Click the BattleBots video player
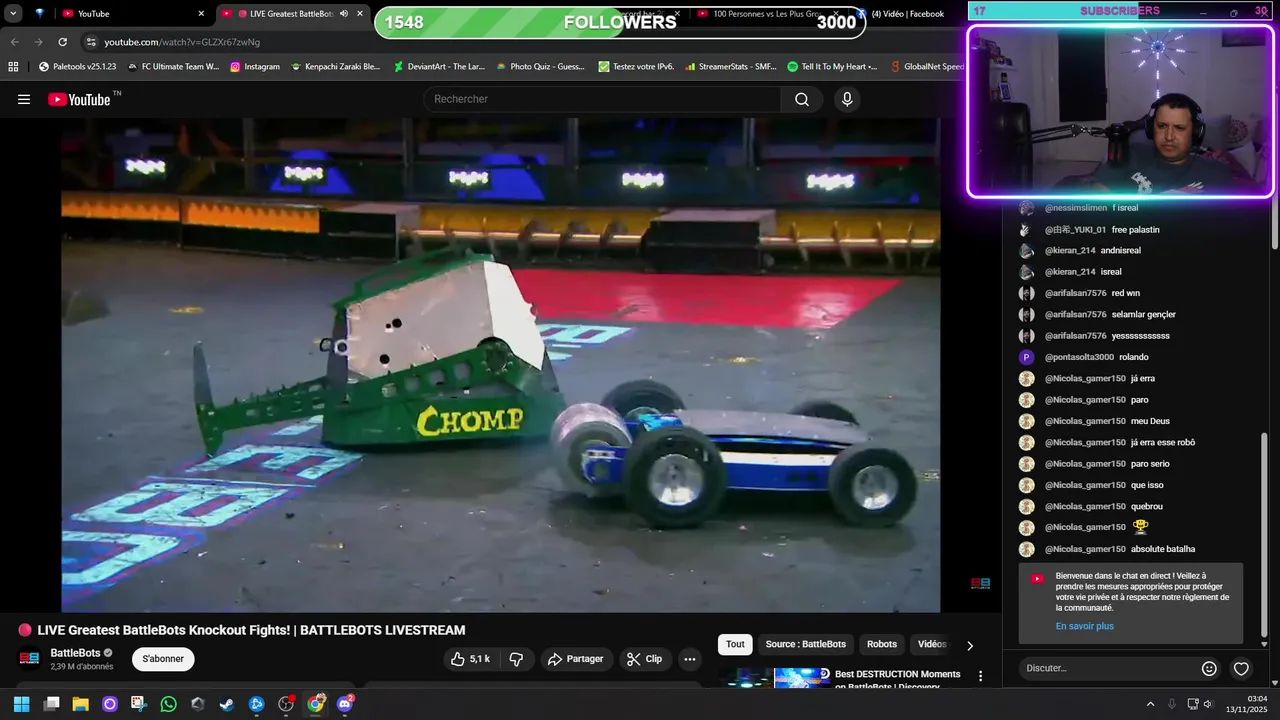The image size is (1280, 720). (501, 365)
